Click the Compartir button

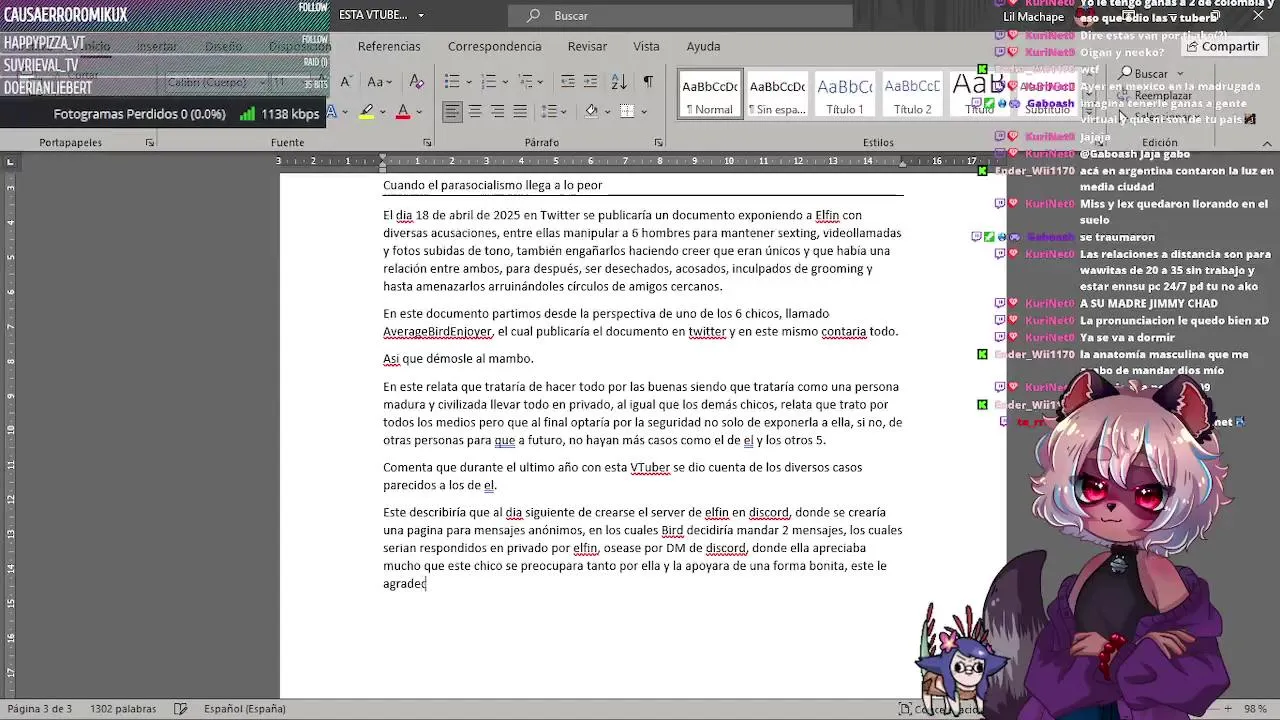(x=1222, y=46)
